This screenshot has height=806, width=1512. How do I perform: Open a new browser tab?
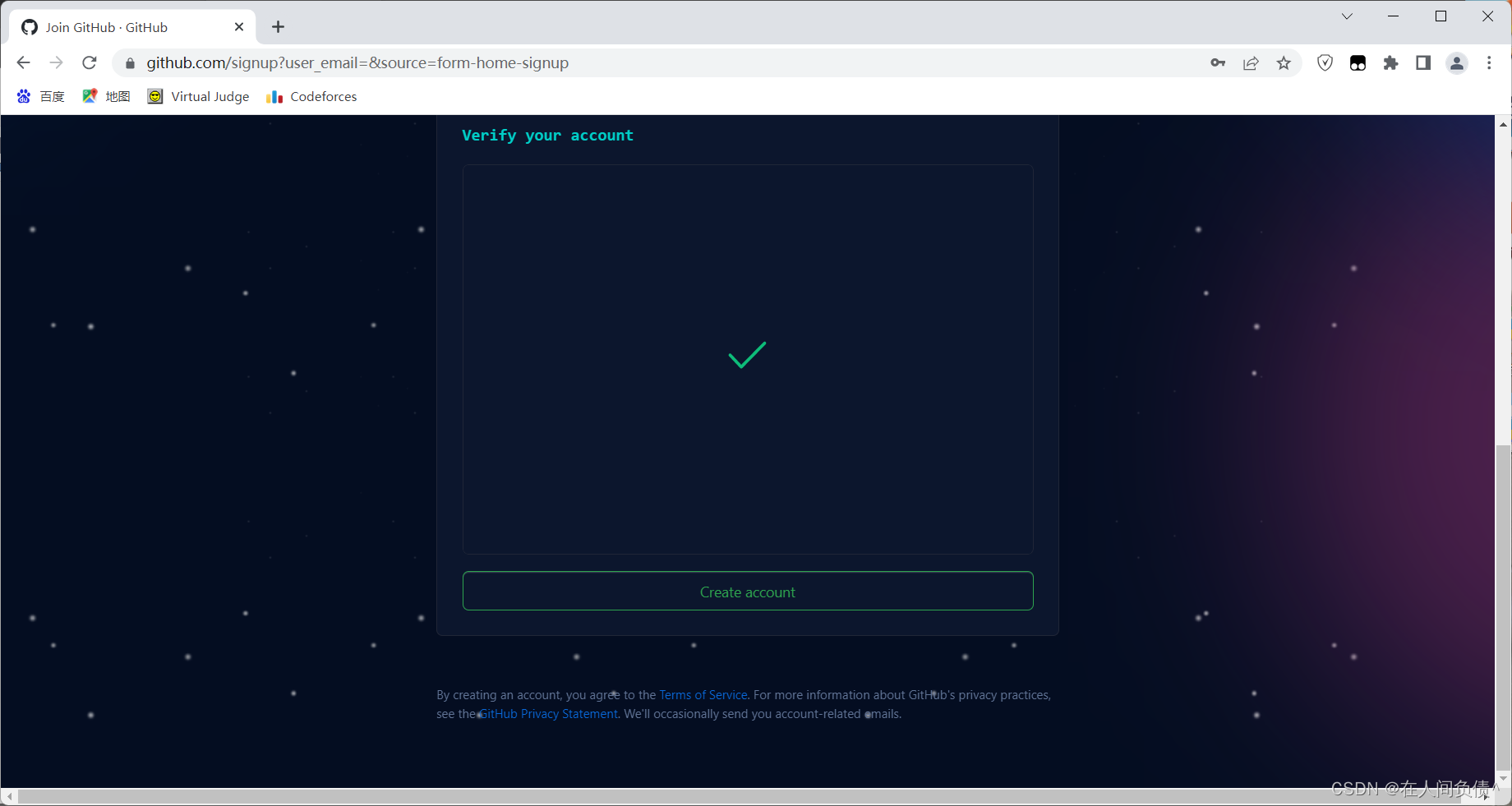click(279, 27)
